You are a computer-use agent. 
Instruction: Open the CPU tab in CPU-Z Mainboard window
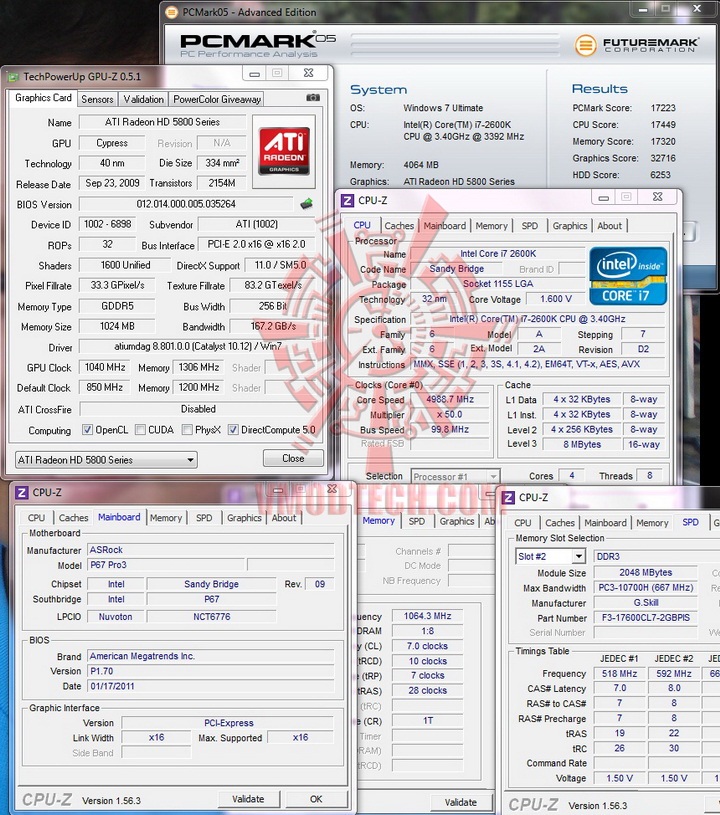click(x=36, y=518)
